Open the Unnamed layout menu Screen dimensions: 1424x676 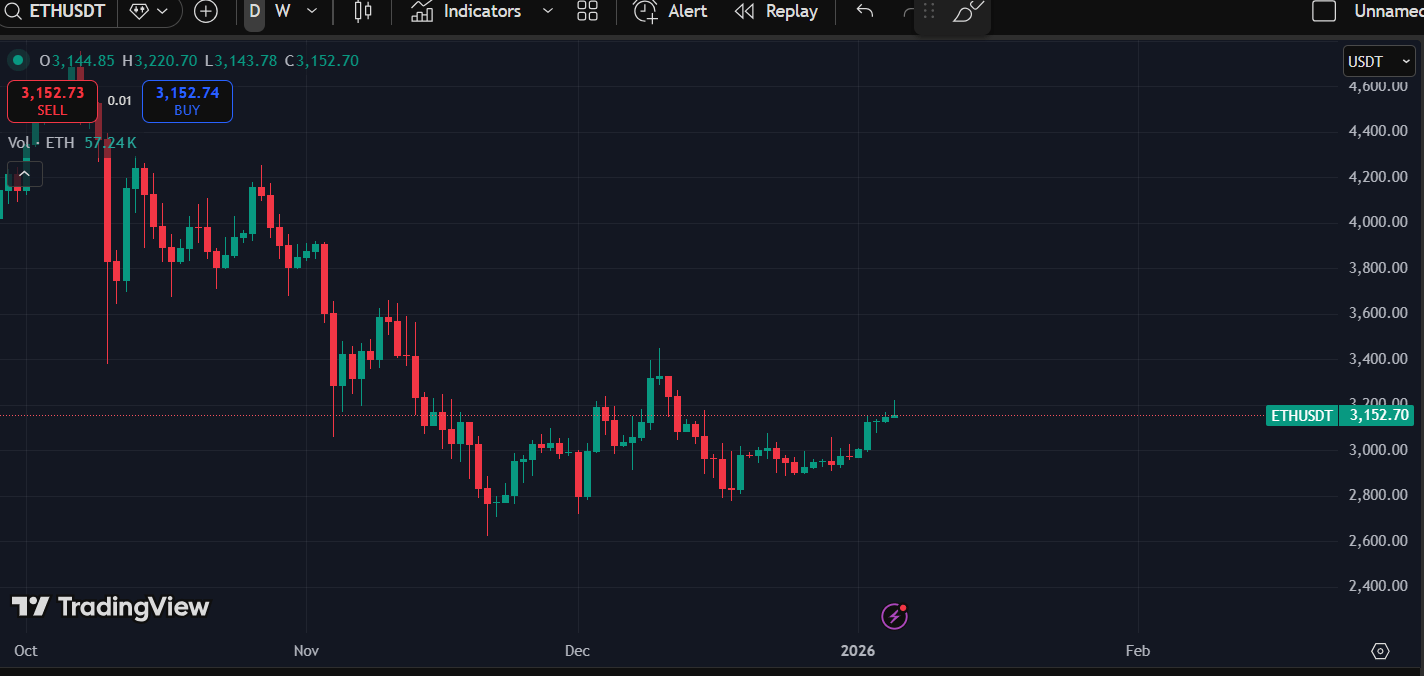click(x=1388, y=11)
